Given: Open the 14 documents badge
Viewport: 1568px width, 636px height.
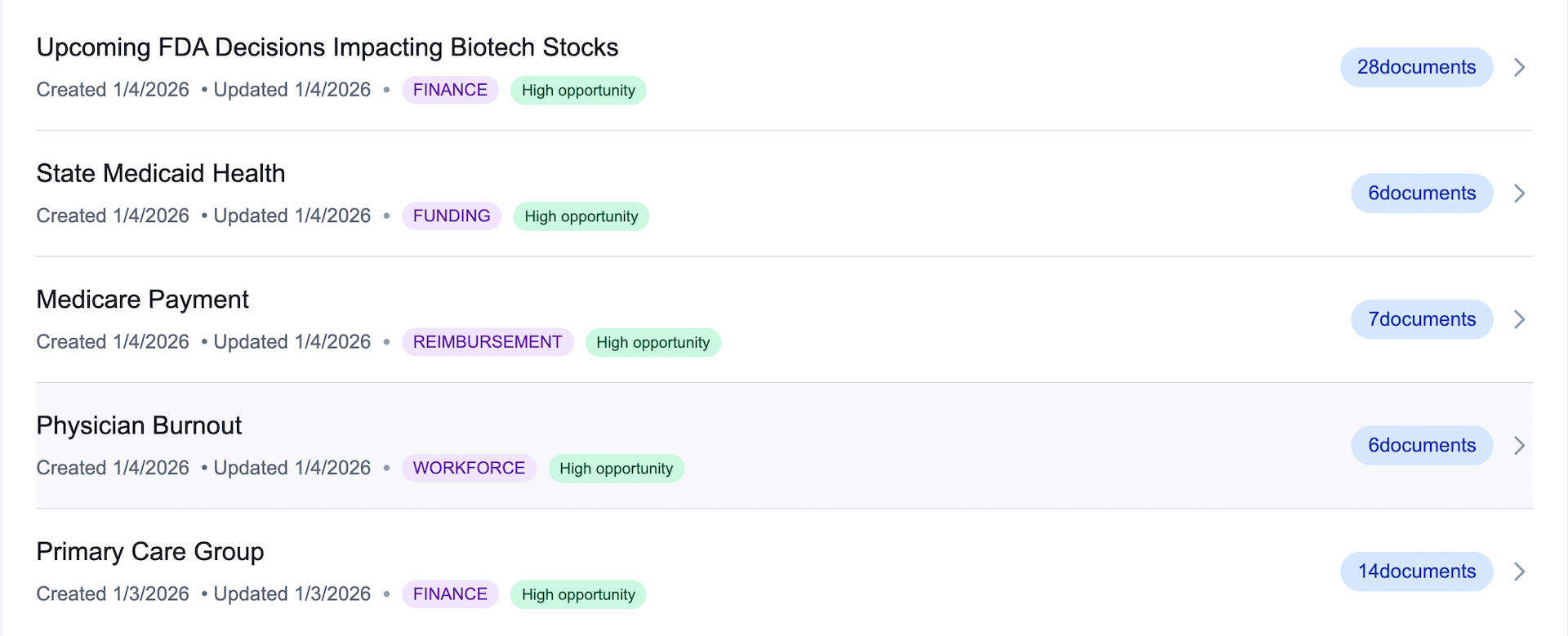Looking at the screenshot, I should (1416, 572).
